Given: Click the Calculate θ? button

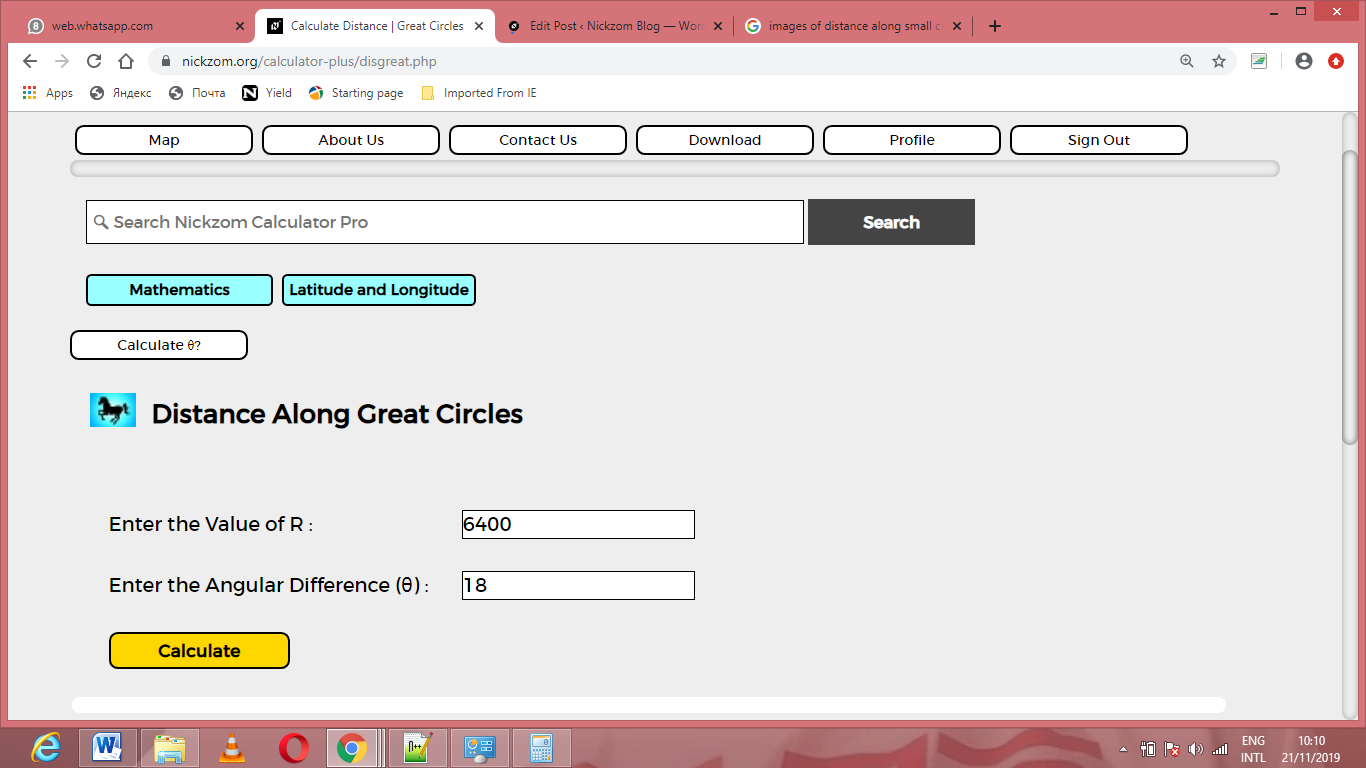Looking at the screenshot, I should tap(159, 345).
